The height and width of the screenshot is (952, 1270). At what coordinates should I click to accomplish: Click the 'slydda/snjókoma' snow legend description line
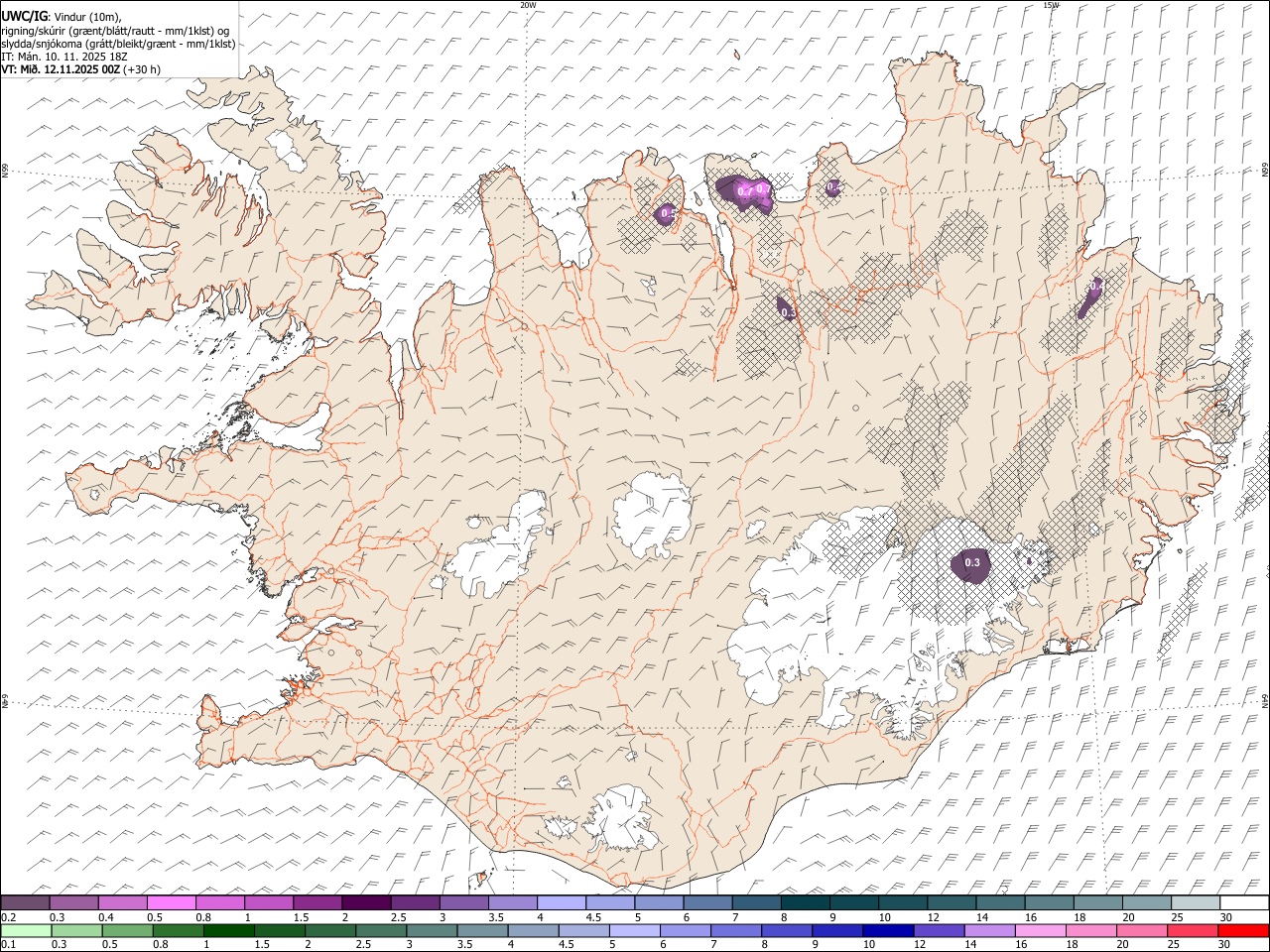pos(118,44)
